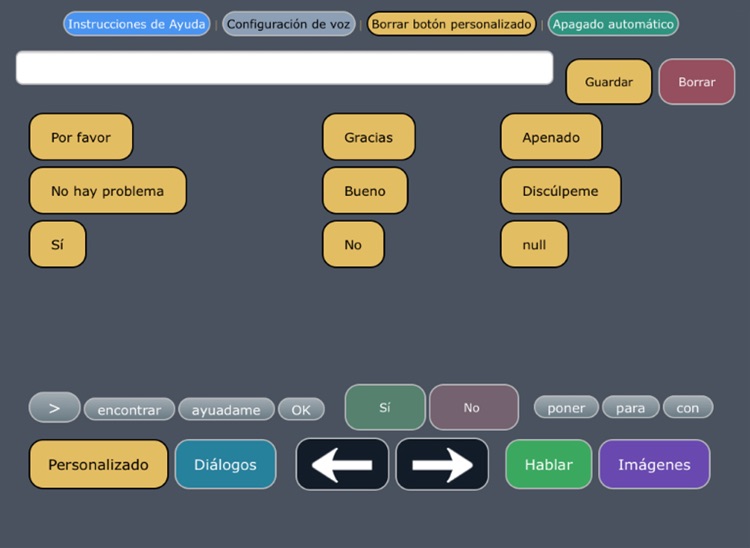
Task: Select the OK word chip
Action: point(301,409)
